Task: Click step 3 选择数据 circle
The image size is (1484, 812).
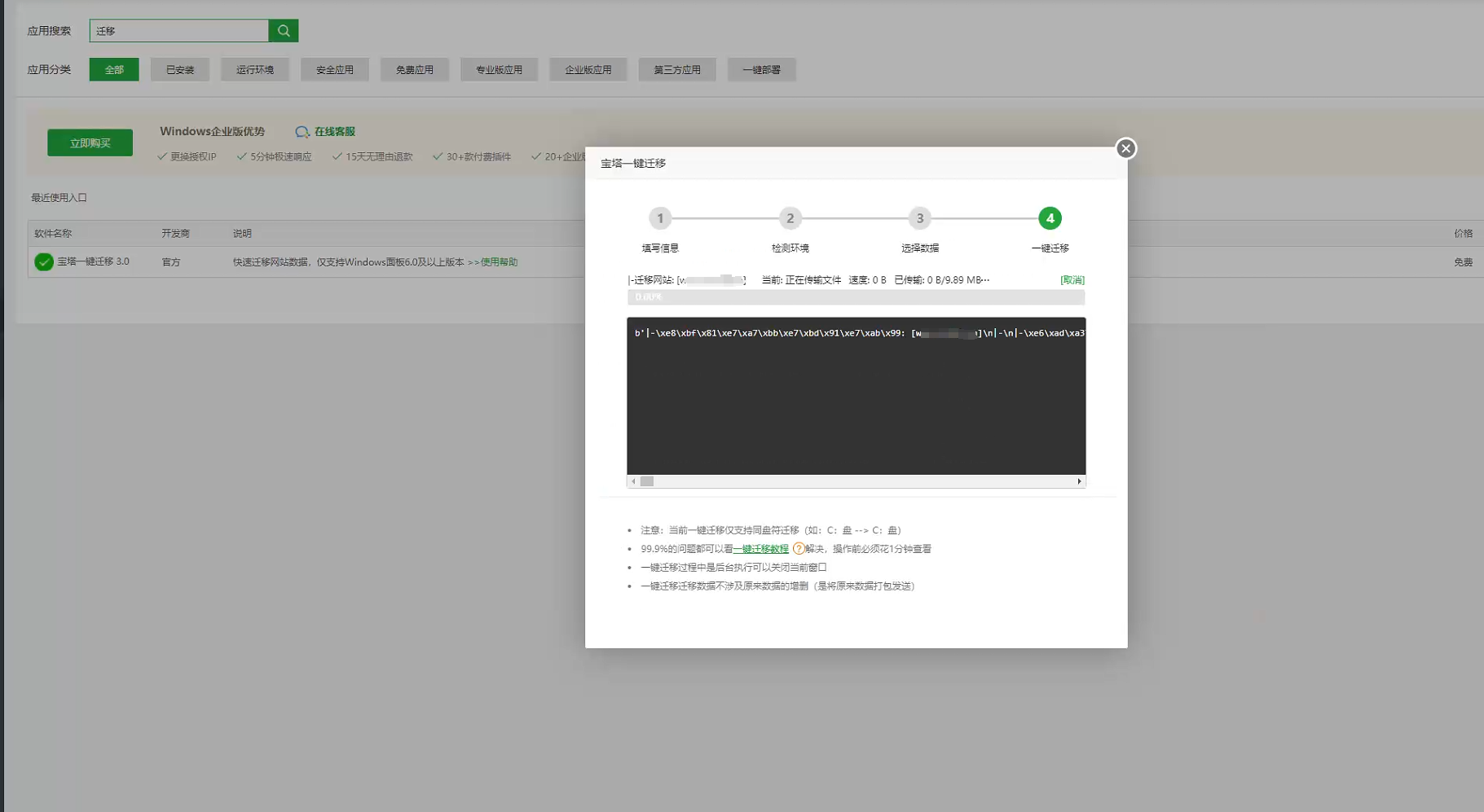Action: (x=920, y=218)
